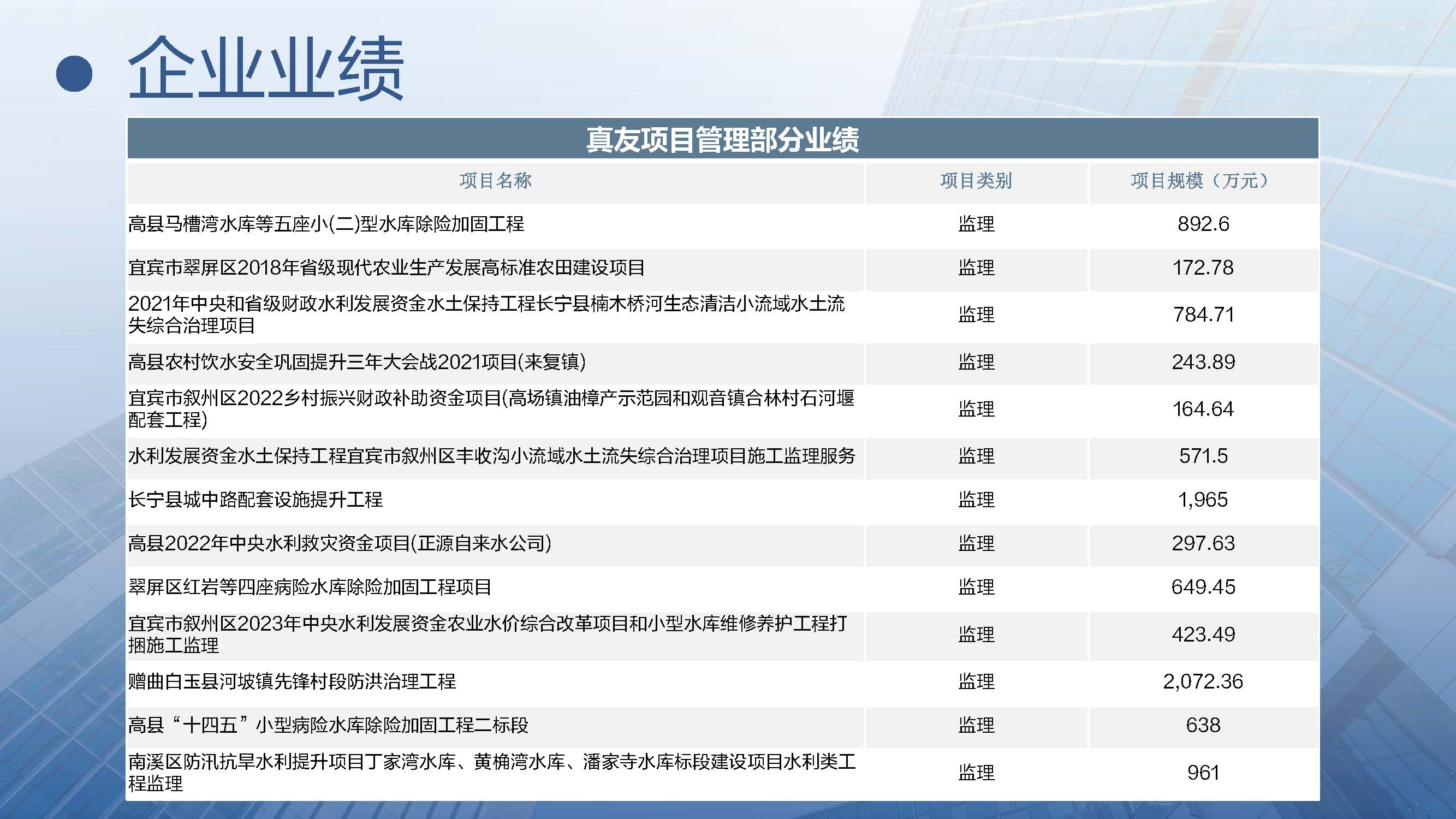Click the value 892.6
This screenshot has height=819, width=1456.
tap(1203, 224)
